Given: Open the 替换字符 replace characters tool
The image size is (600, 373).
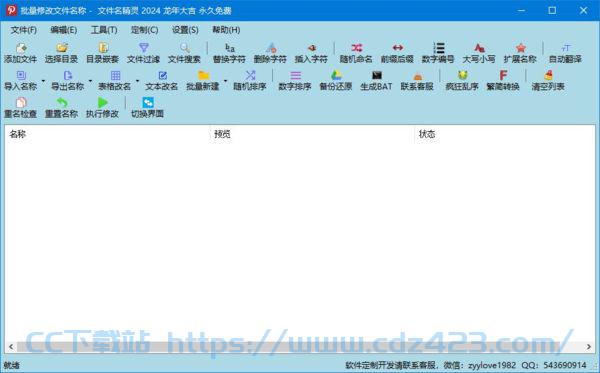Looking at the screenshot, I should [229, 53].
